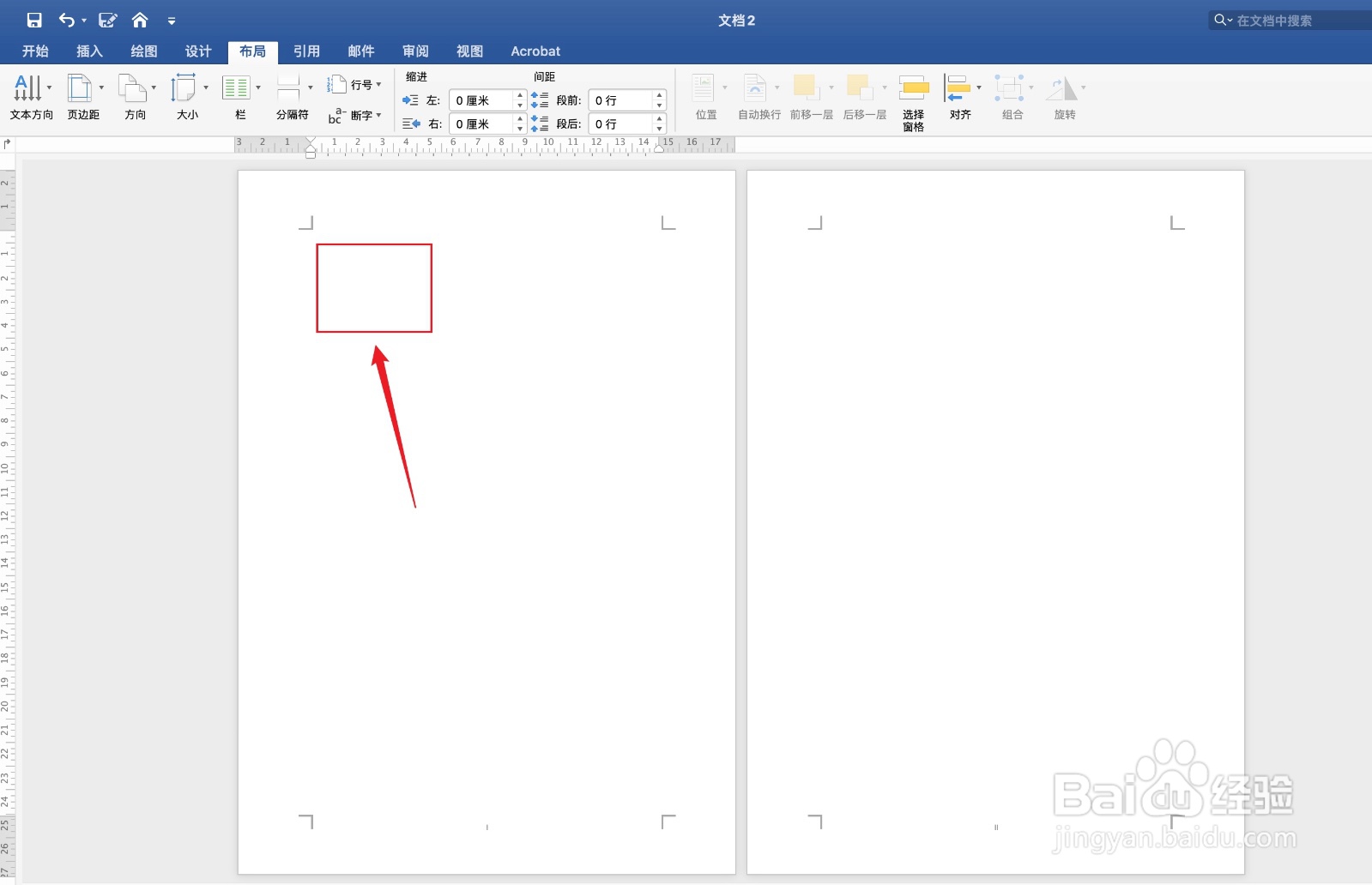Switch to the 插入 tab

pos(89,51)
